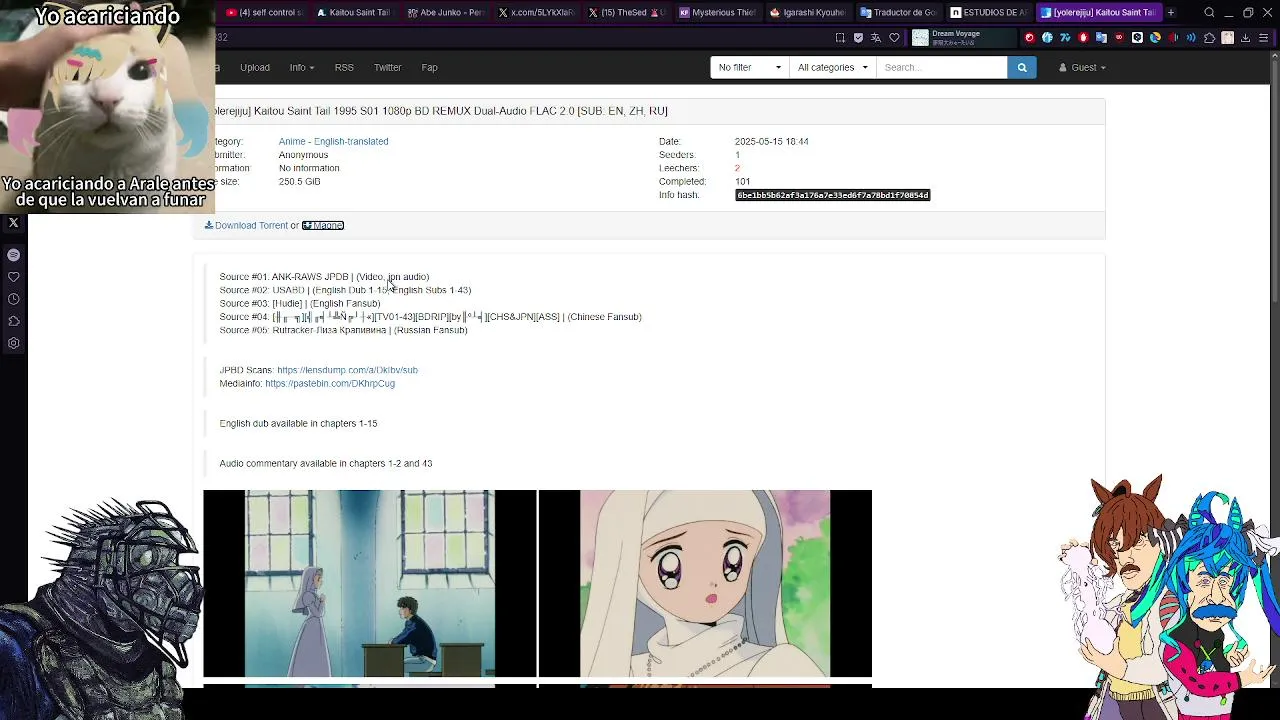
Task: Click the blue search magnifier button
Action: (1021, 67)
